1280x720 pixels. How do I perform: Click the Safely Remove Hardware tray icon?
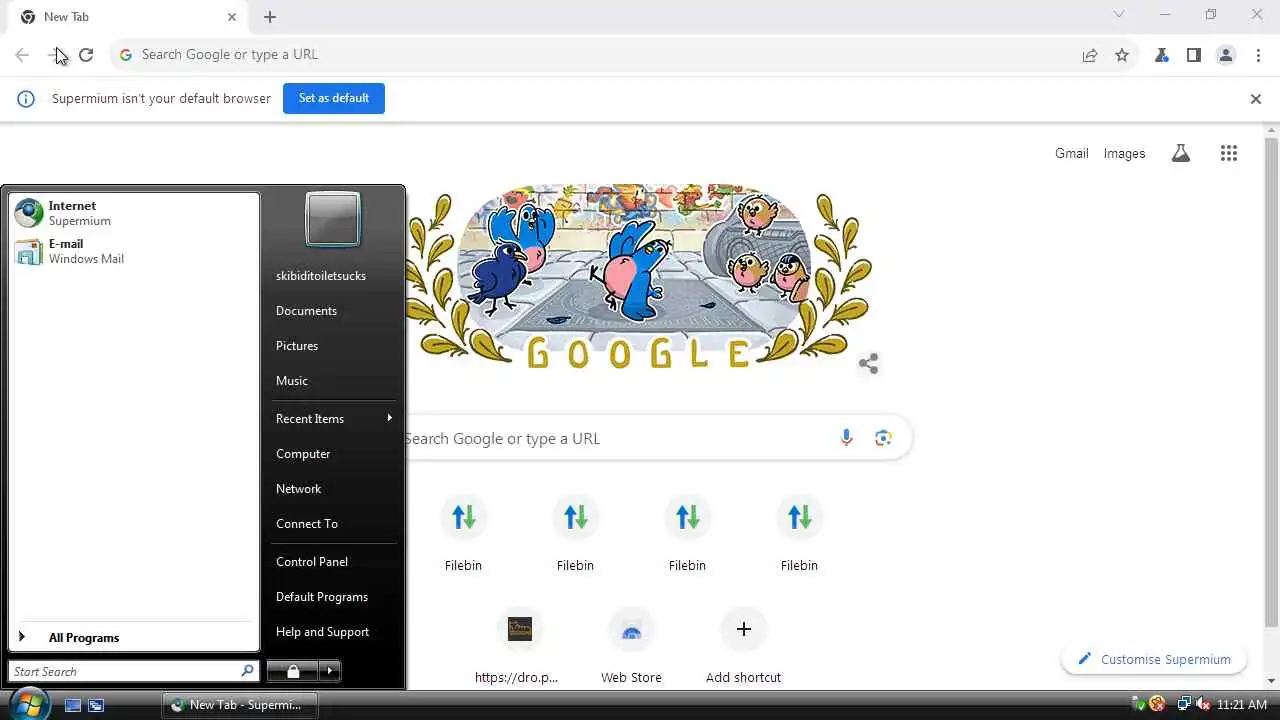[x=1139, y=705]
